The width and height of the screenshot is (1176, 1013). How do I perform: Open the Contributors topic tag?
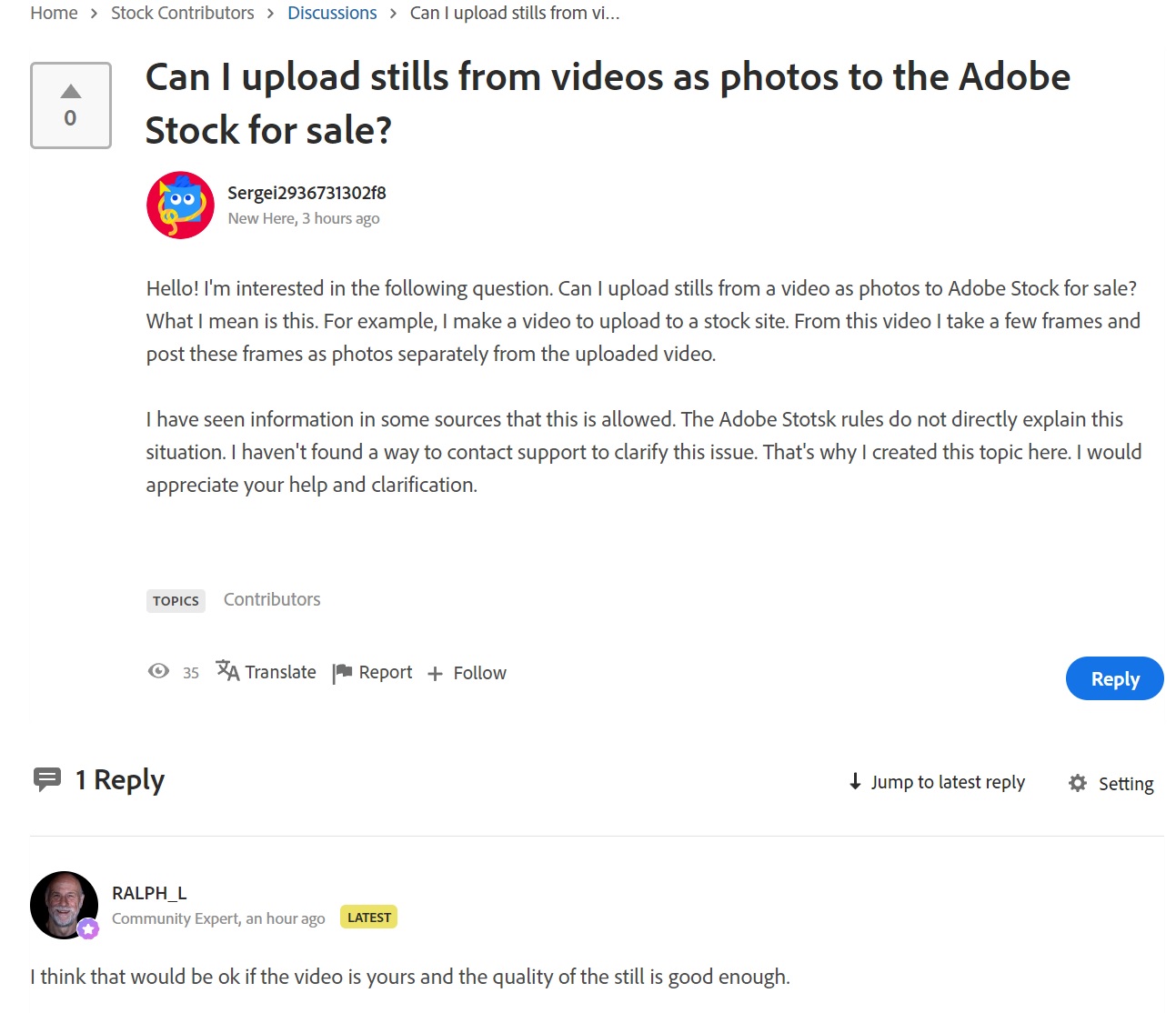(272, 599)
